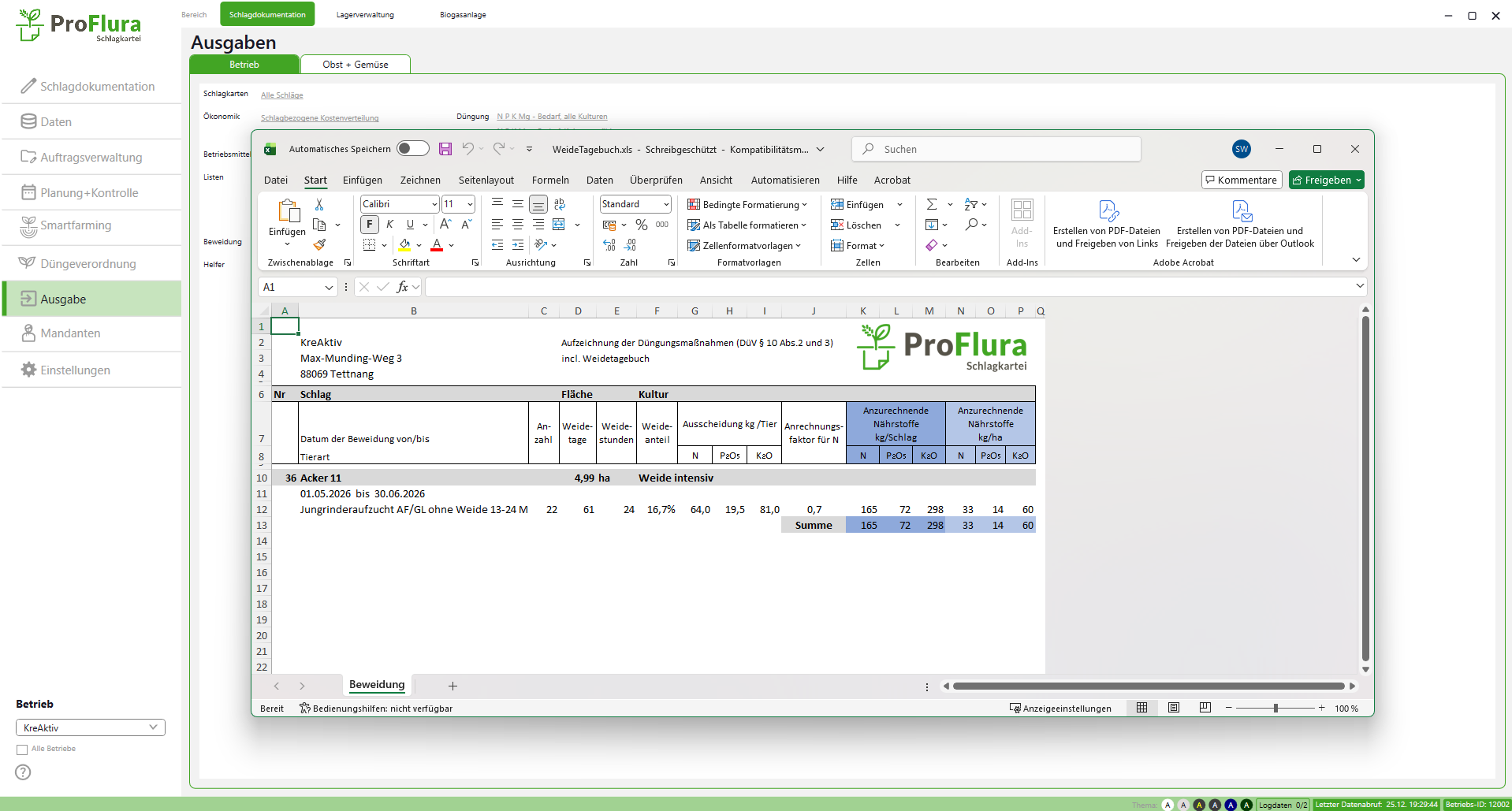Toggle Automatisches Speichern switch
1512x811 pixels.
coord(412,149)
